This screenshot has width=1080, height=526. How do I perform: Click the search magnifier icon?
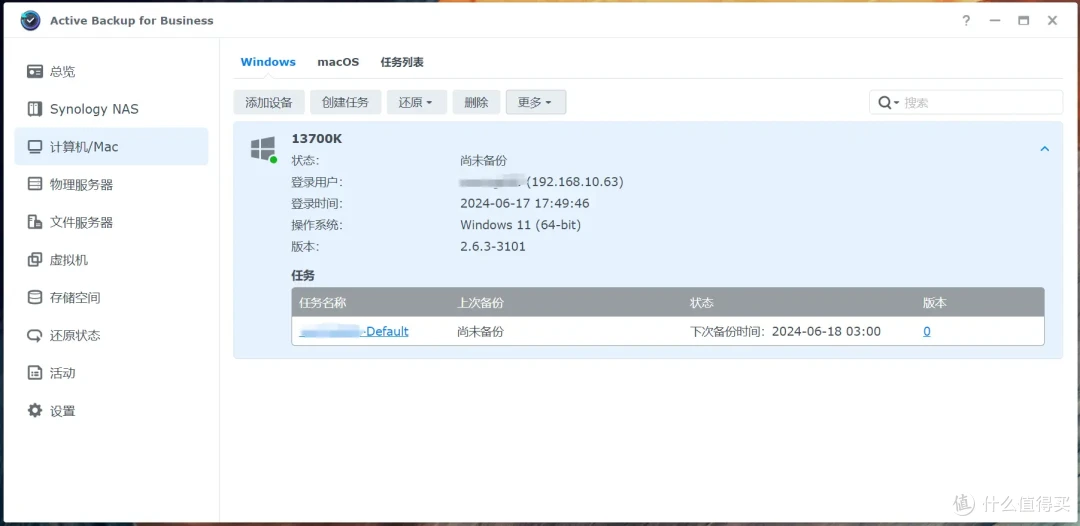click(x=884, y=103)
